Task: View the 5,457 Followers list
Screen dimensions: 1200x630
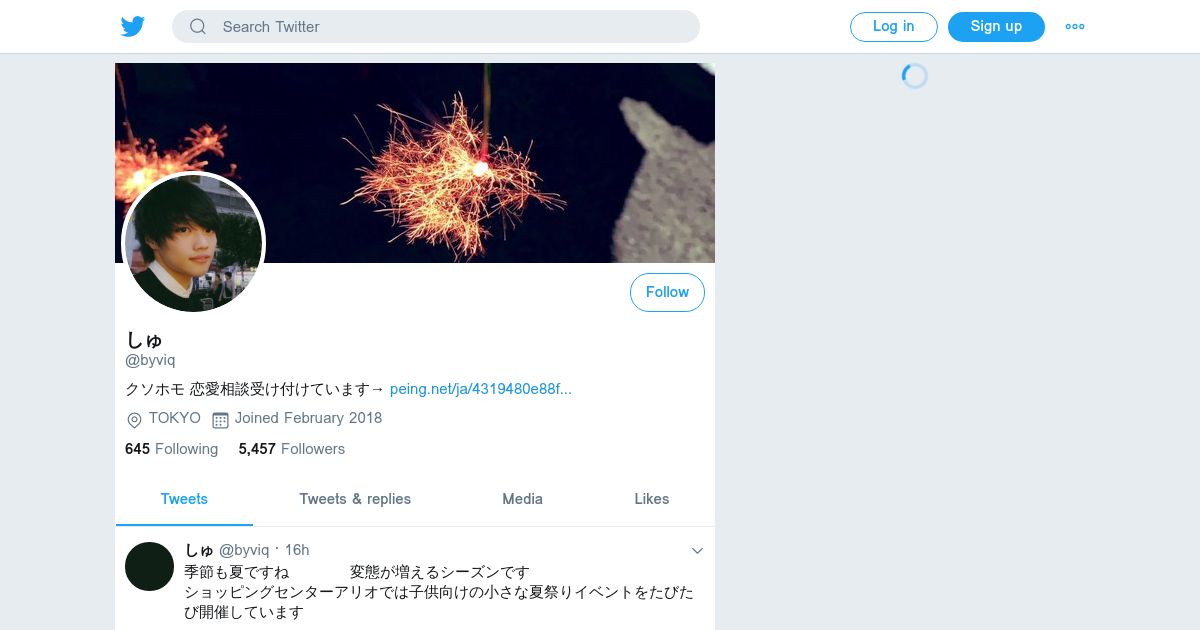Action: pos(291,449)
